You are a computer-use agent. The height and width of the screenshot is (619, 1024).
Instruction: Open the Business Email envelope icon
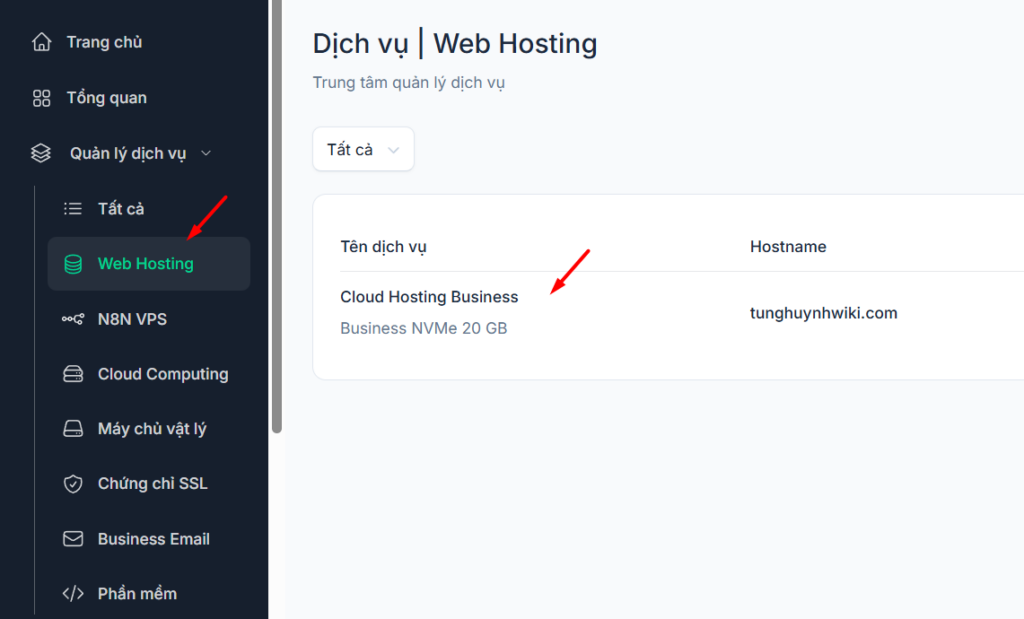(x=73, y=539)
